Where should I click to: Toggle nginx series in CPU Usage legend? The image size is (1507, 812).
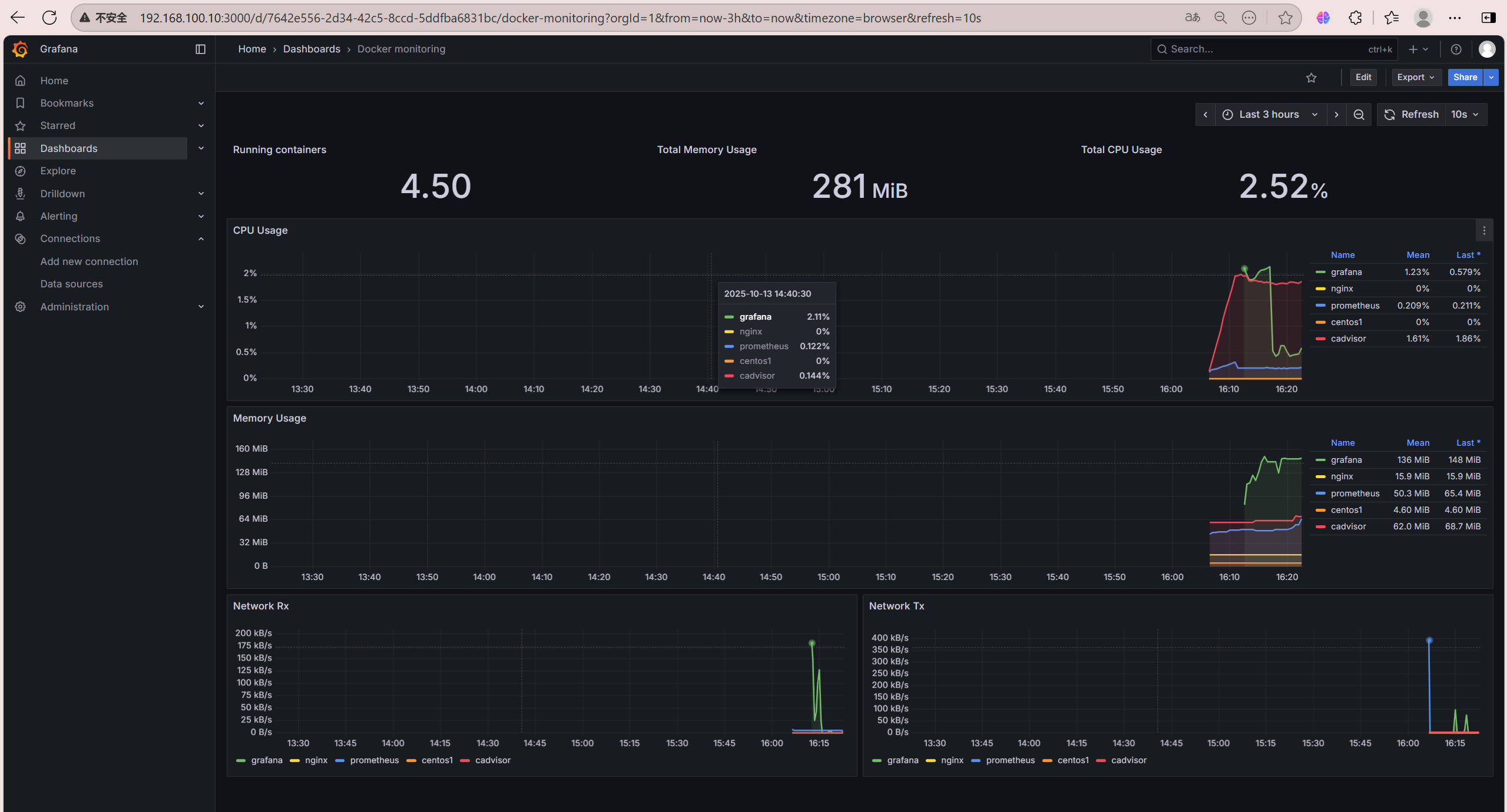click(1342, 289)
